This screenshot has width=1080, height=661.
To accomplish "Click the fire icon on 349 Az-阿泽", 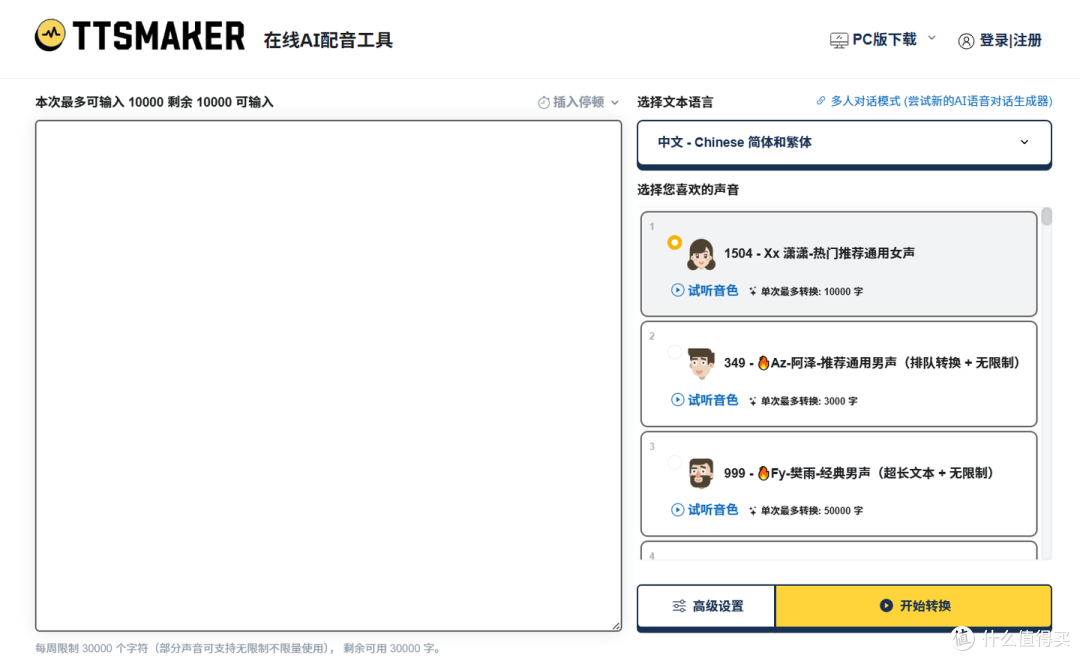I will pos(763,363).
